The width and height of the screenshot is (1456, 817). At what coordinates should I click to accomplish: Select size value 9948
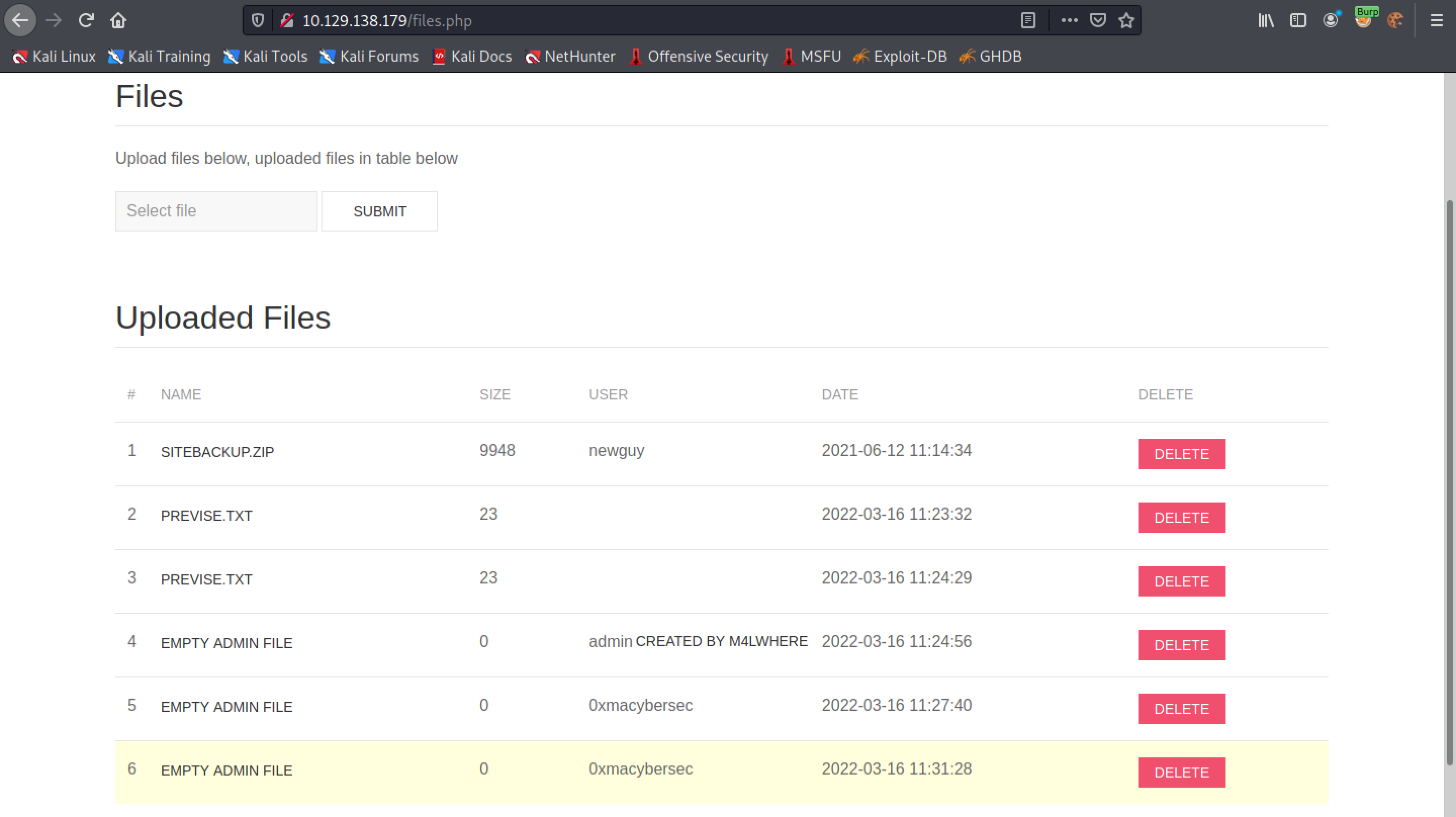pyautogui.click(x=497, y=450)
